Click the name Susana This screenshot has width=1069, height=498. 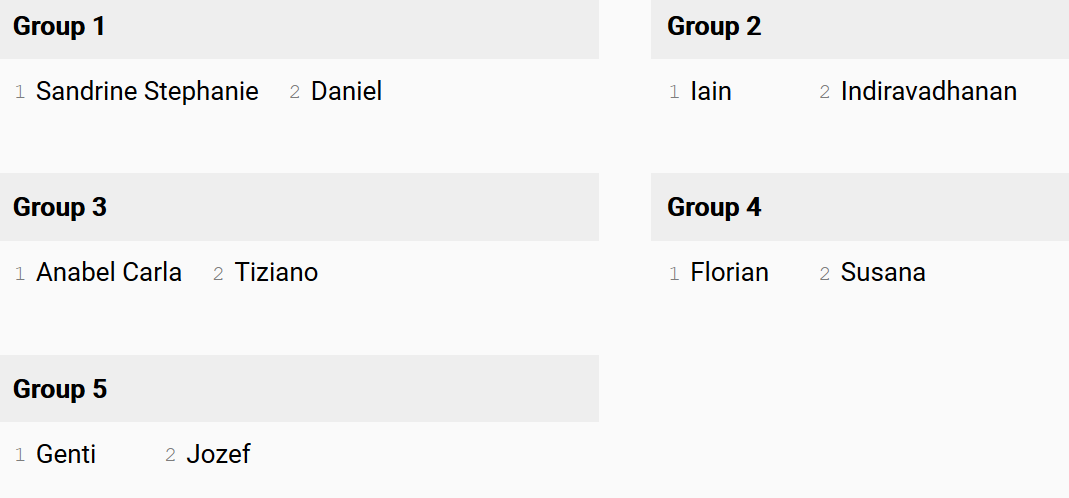883,273
